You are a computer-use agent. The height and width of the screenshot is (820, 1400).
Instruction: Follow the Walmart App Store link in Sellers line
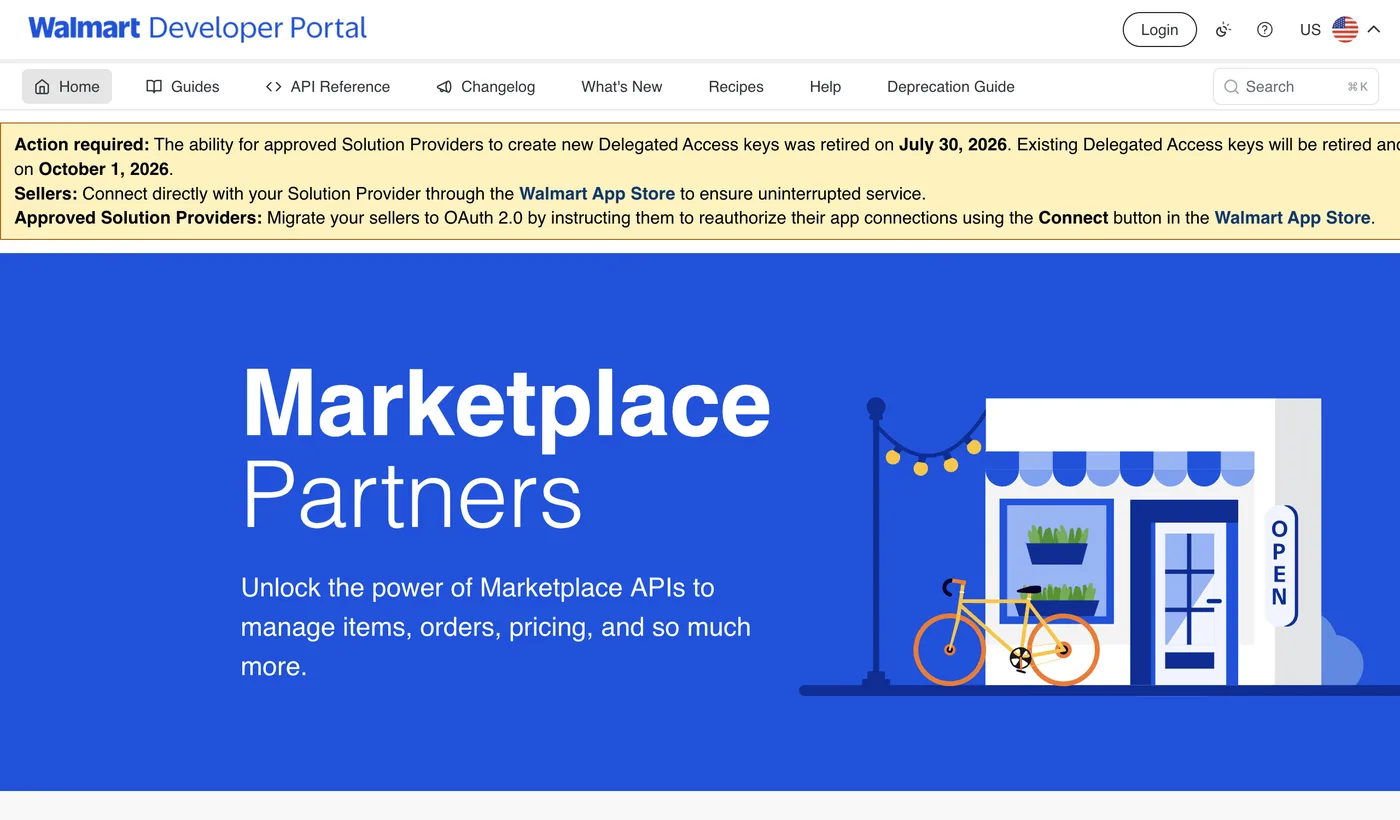pos(597,193)
